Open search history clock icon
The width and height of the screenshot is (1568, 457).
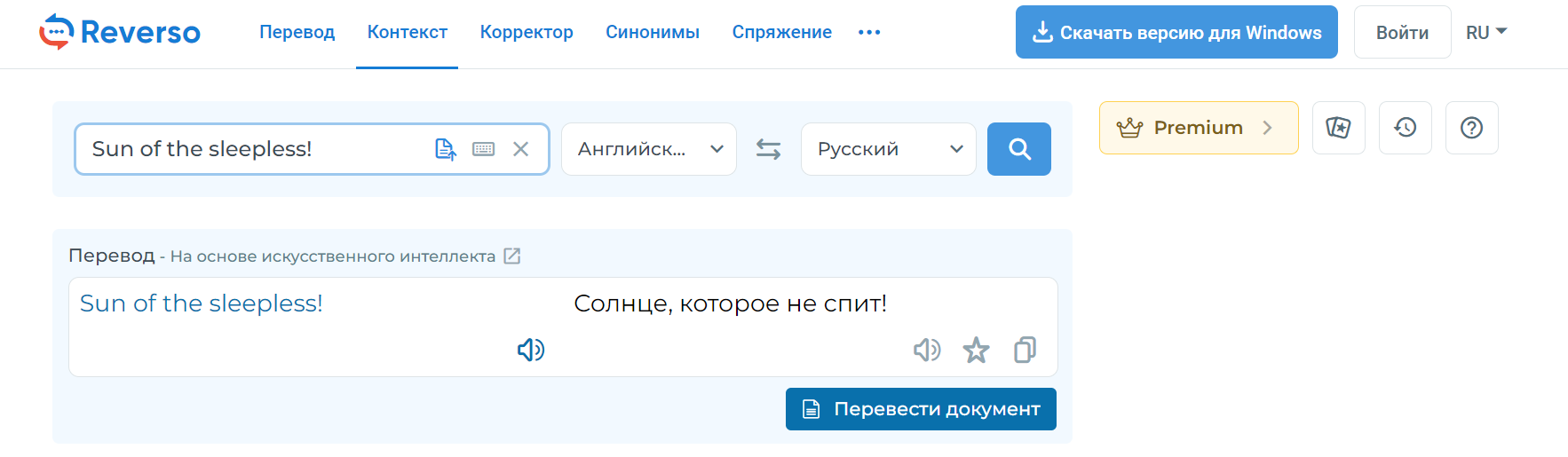pos(1406,128)
